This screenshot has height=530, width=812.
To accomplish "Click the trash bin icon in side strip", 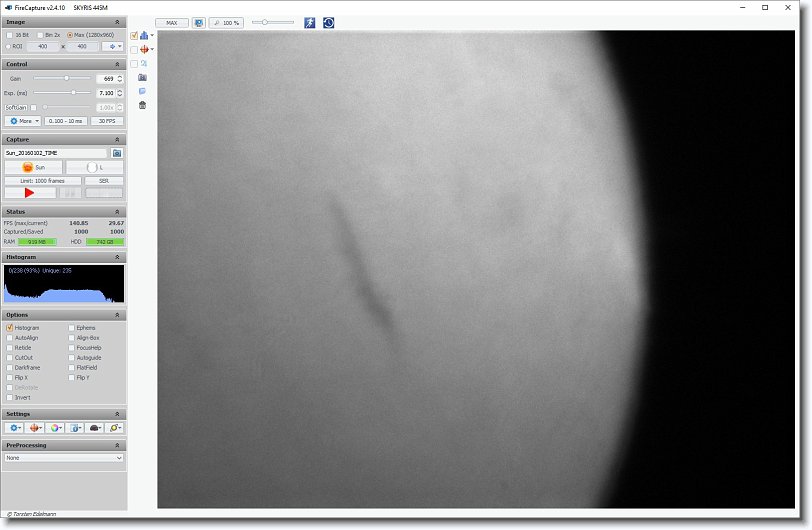I will (142, 105).
